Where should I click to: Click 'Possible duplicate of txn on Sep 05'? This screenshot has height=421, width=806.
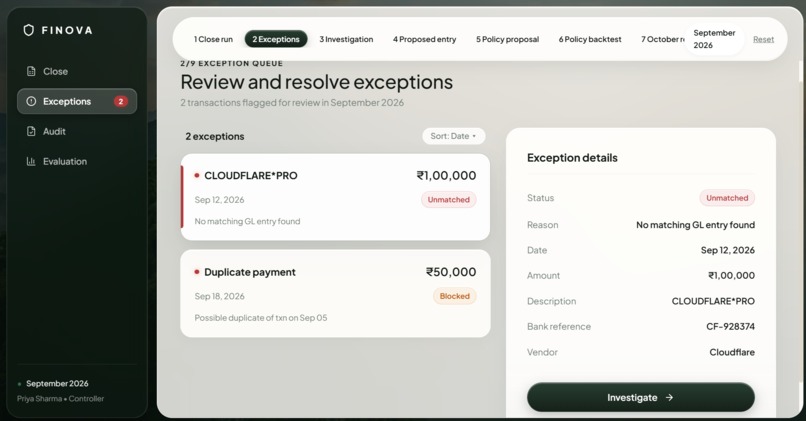click(x=261, y=318)
